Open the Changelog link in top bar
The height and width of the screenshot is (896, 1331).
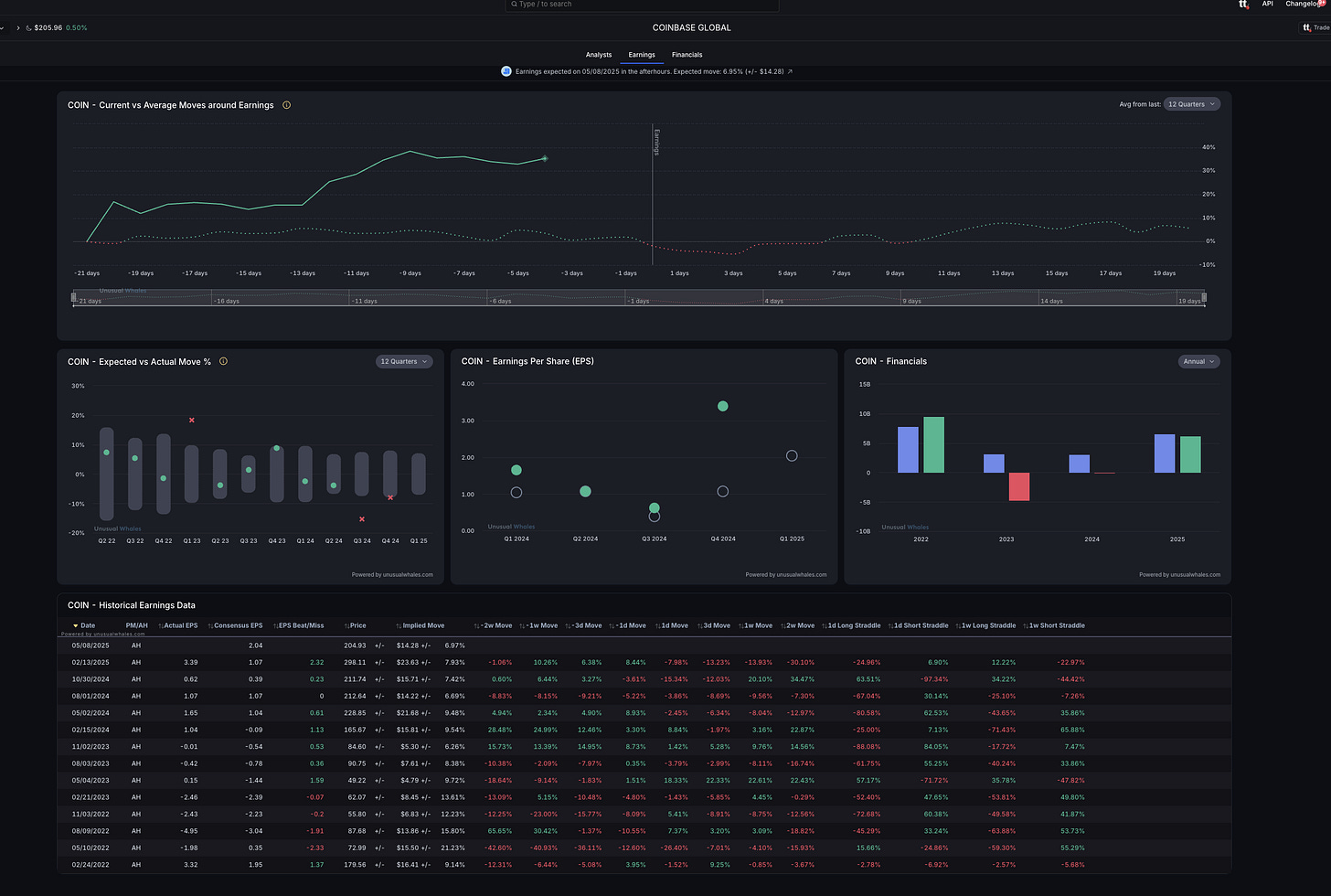click(x=1302, y=4)
